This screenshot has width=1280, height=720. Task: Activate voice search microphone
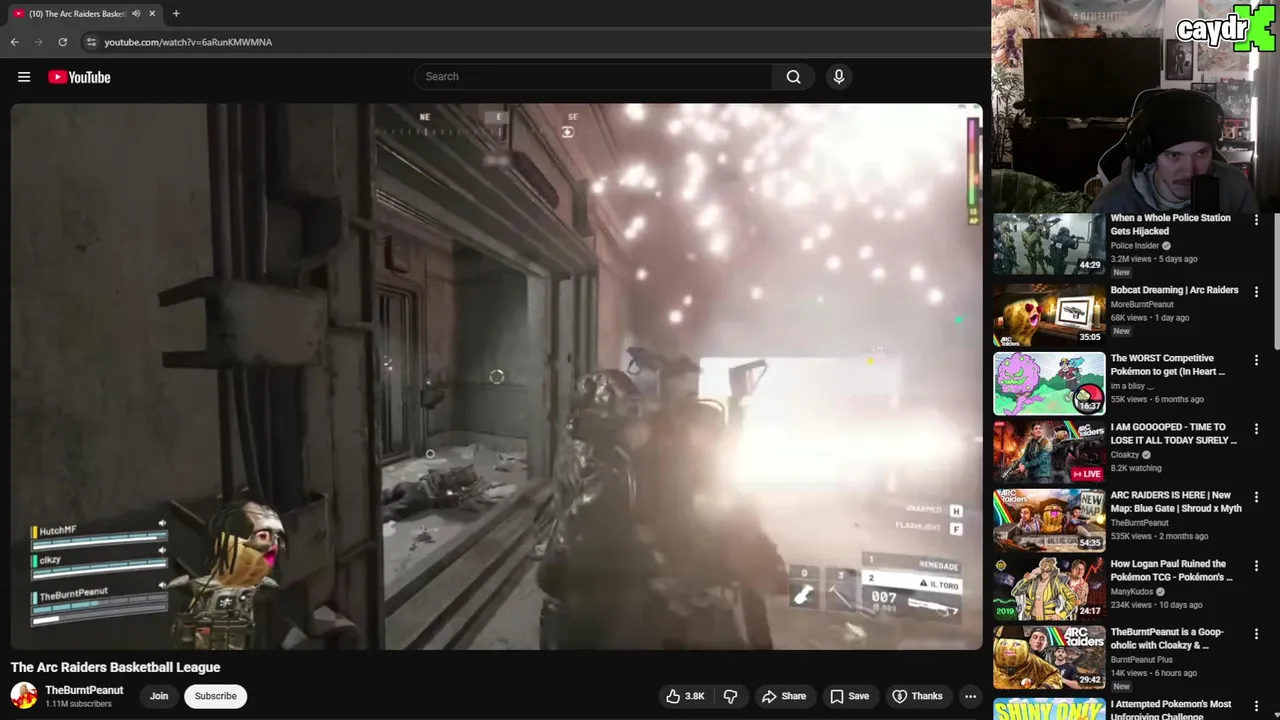(x=839, y=76)
